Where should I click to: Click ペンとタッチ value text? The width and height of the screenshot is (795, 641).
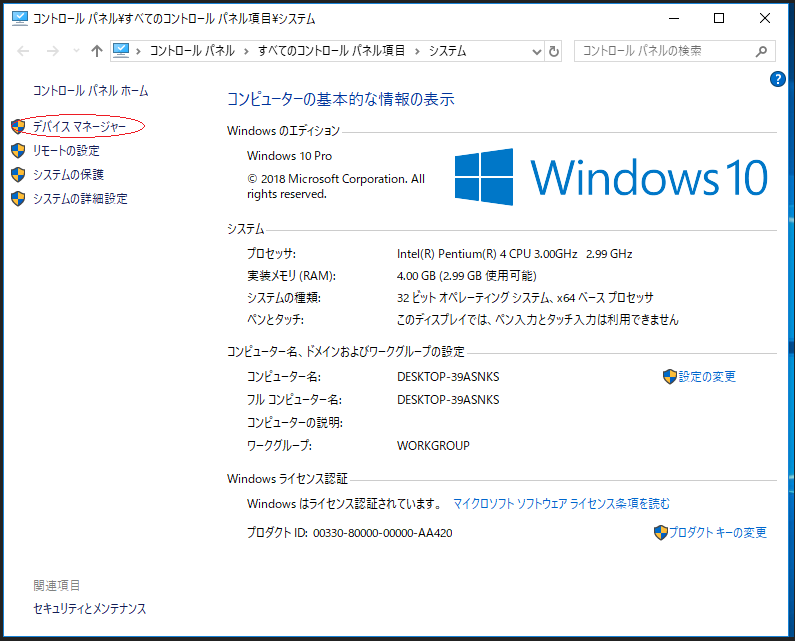pos(537,319)
